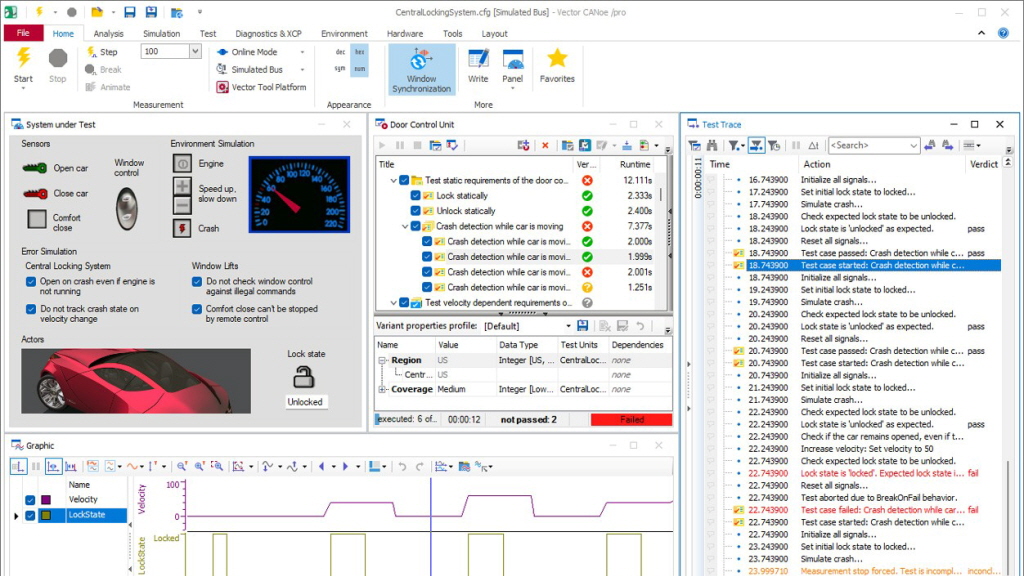Switch to the Simulation ribbon tab
The image size is (1024, 576).
(x=161, y=33)
